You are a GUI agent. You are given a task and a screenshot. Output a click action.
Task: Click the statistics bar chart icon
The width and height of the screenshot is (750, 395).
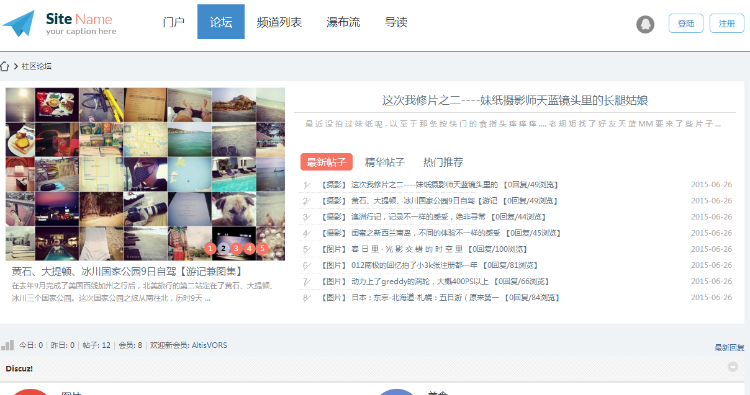coord(7,345)
